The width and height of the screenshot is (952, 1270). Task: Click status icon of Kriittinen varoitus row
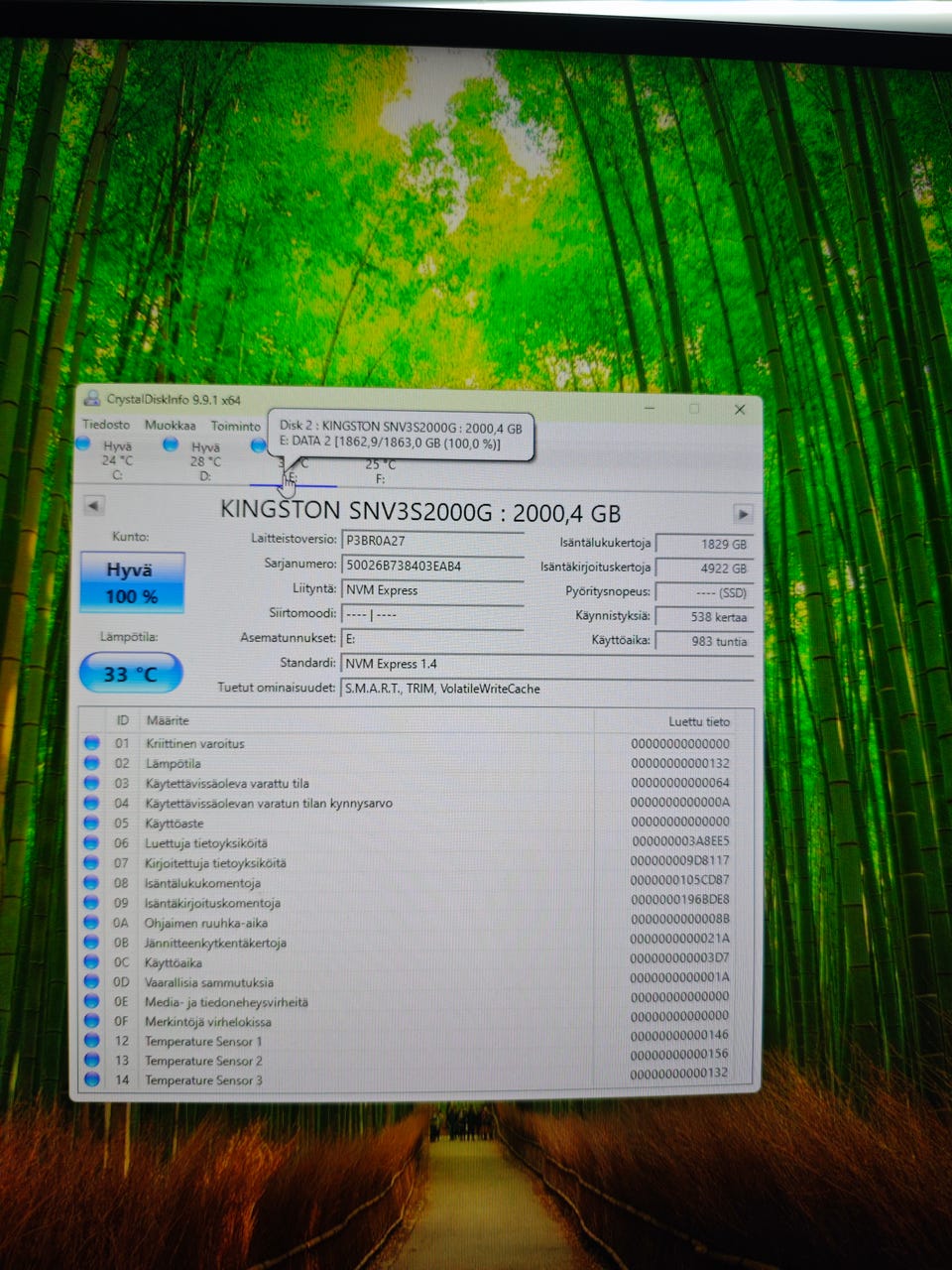[92, 742]
